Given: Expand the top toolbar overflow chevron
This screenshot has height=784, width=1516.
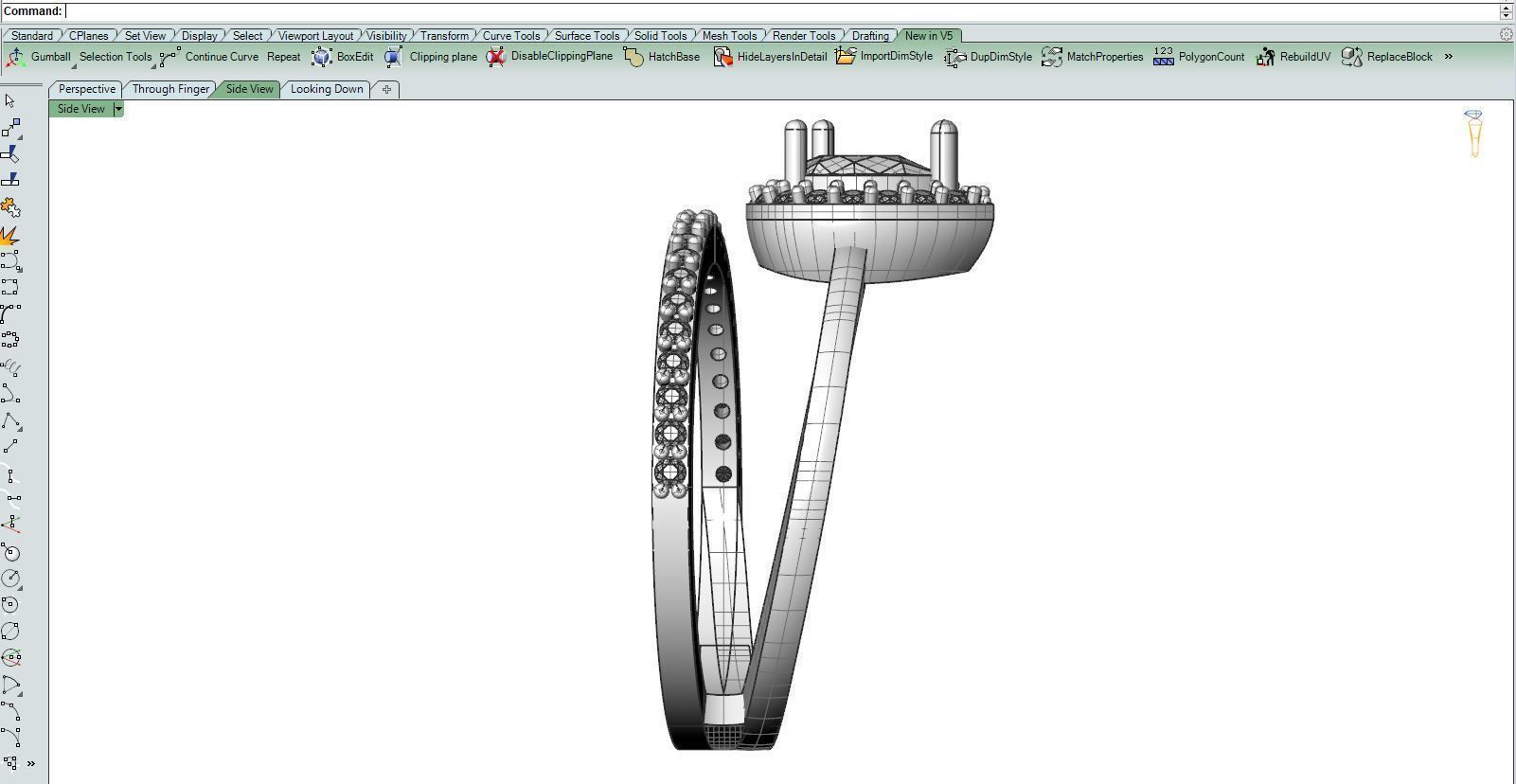Looking at the screenshot, I should [1448, 57].
